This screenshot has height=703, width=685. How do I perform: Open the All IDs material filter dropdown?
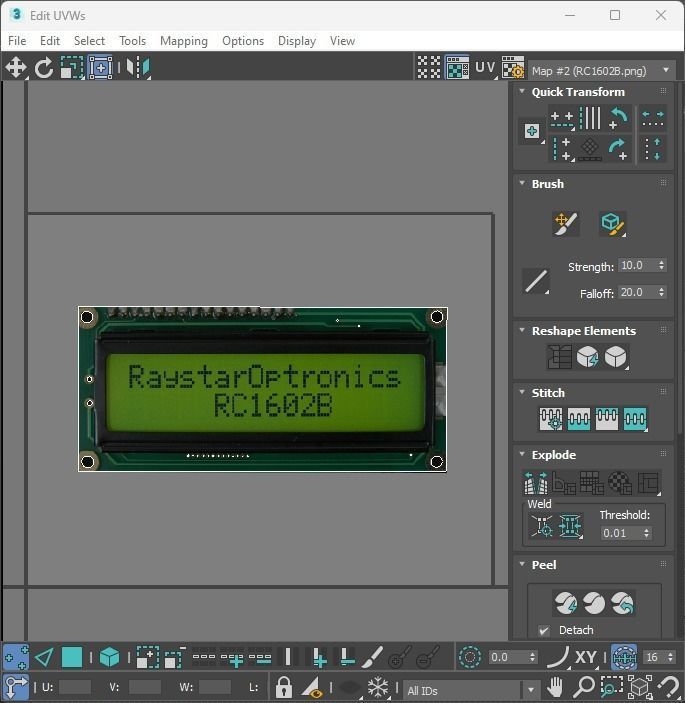tap(472, 690)
